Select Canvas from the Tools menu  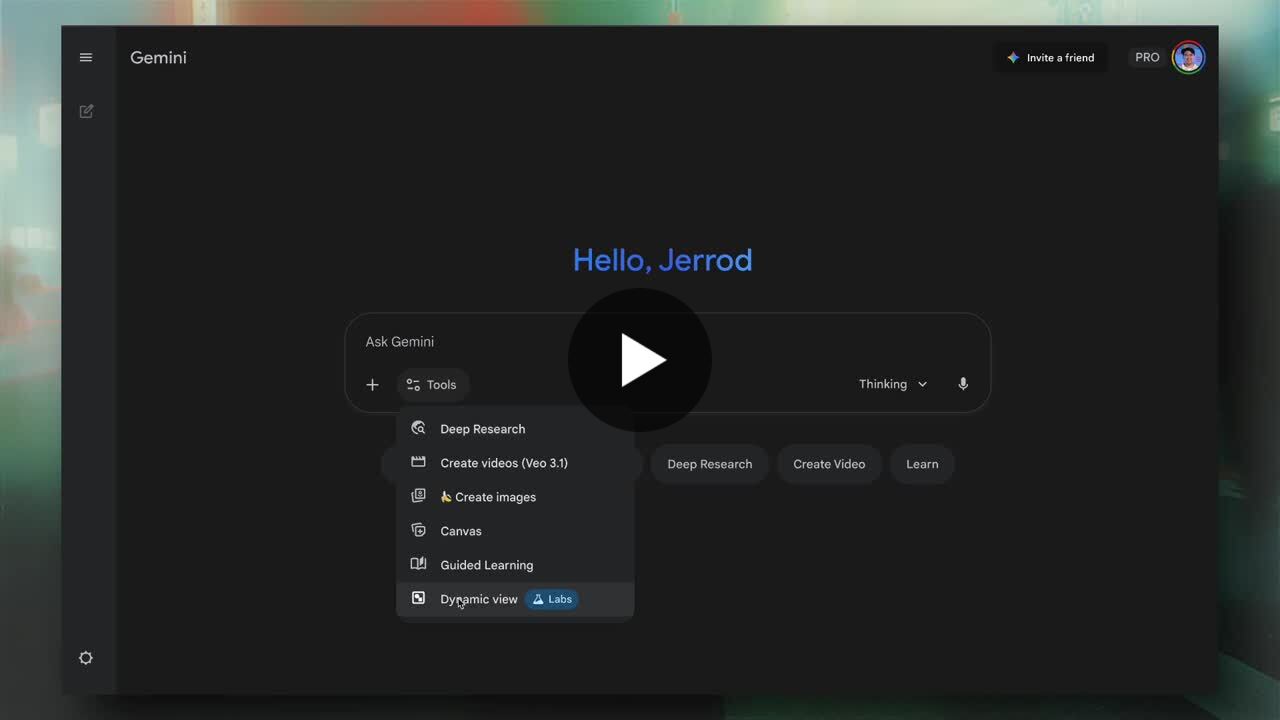[515, 531]
